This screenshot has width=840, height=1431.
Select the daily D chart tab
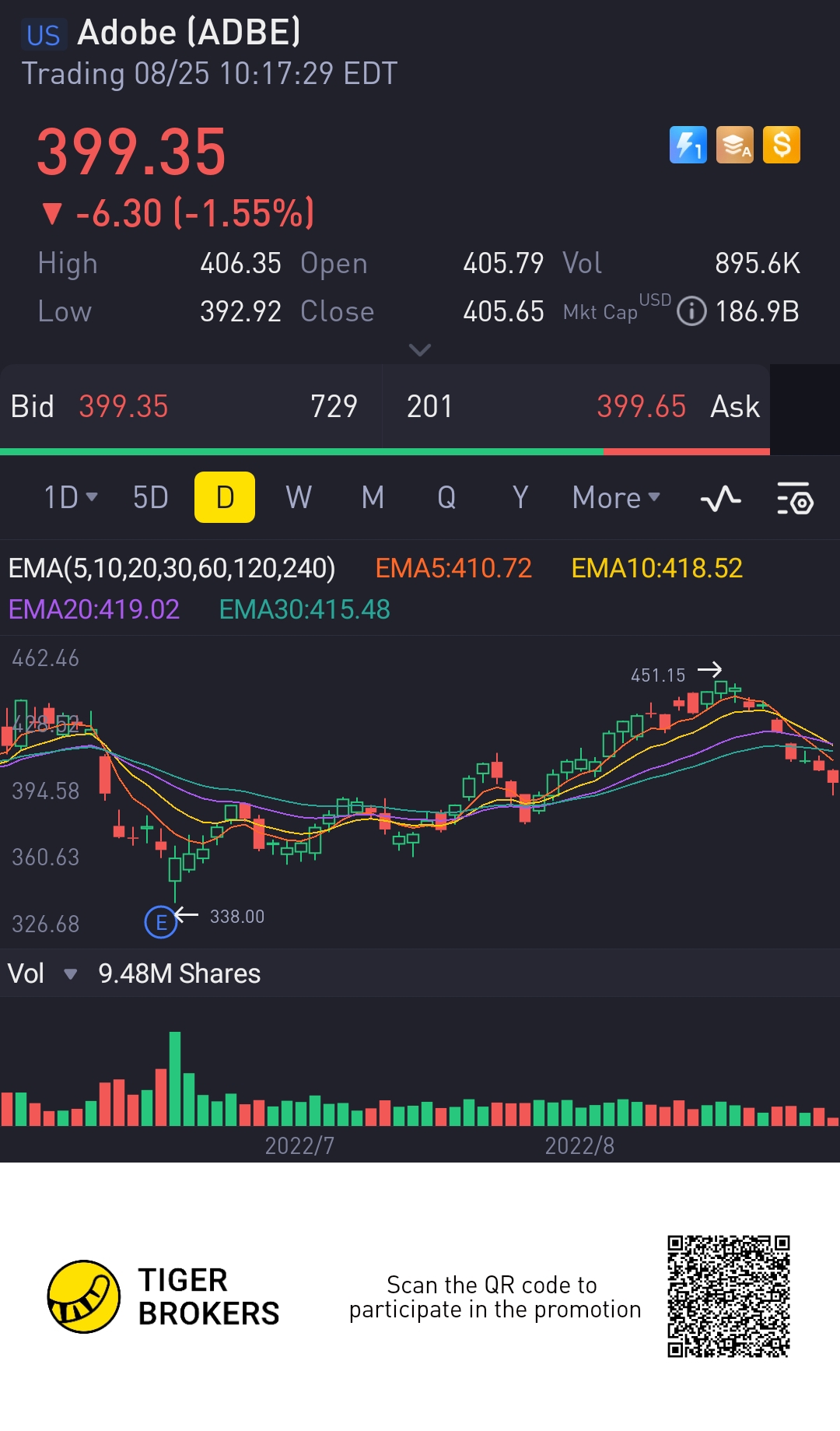225,497
